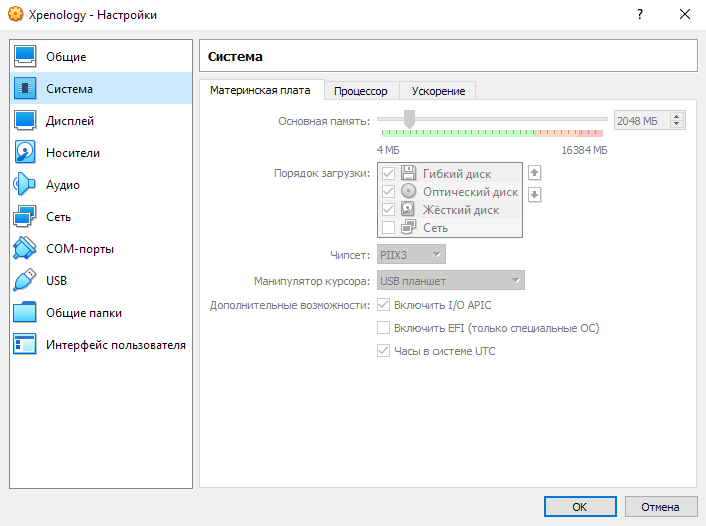Toggle Оптический диск boot checkbox

click(388, 191)
